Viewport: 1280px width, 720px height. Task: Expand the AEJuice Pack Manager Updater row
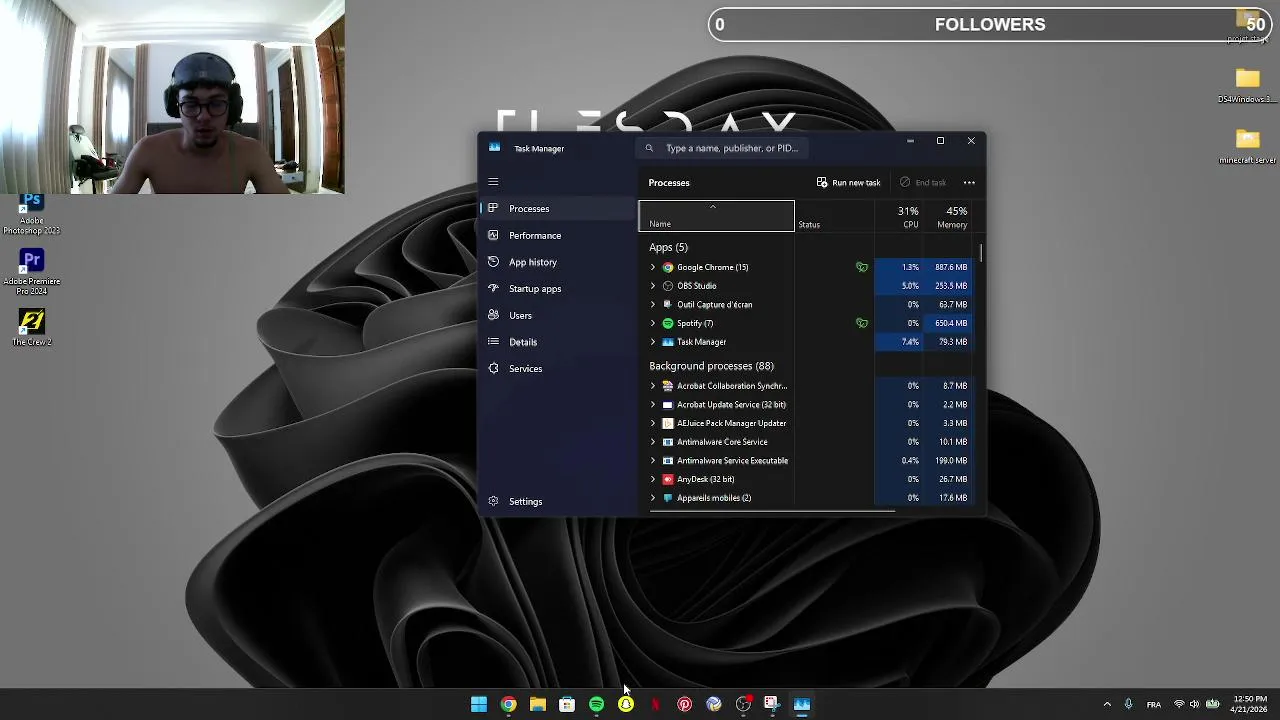653,423
